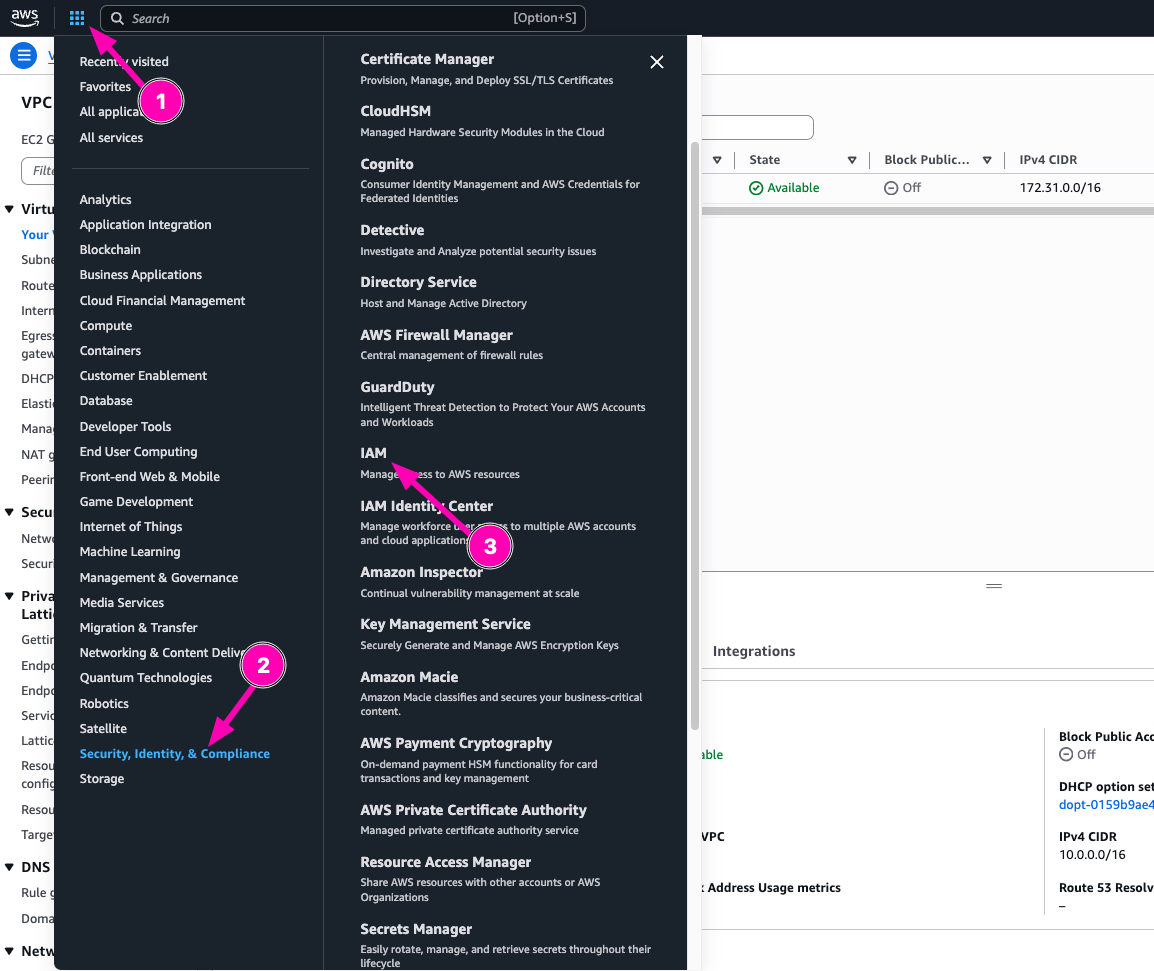Close the services menu with X
The height and width of the screenshot is (971, 1154).
click(657, 62)
